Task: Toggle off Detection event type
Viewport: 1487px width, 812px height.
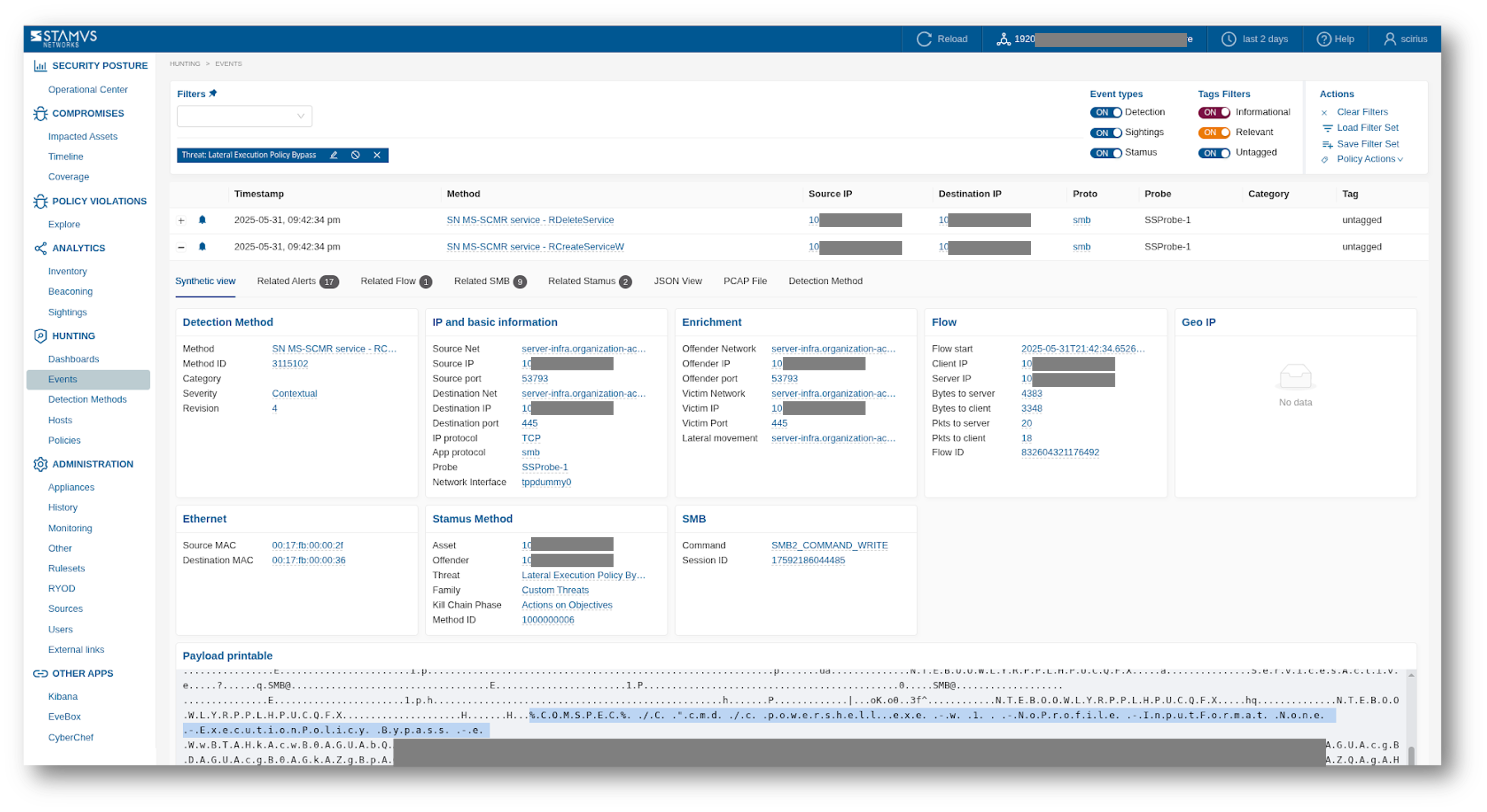Action: (1105, 112)
